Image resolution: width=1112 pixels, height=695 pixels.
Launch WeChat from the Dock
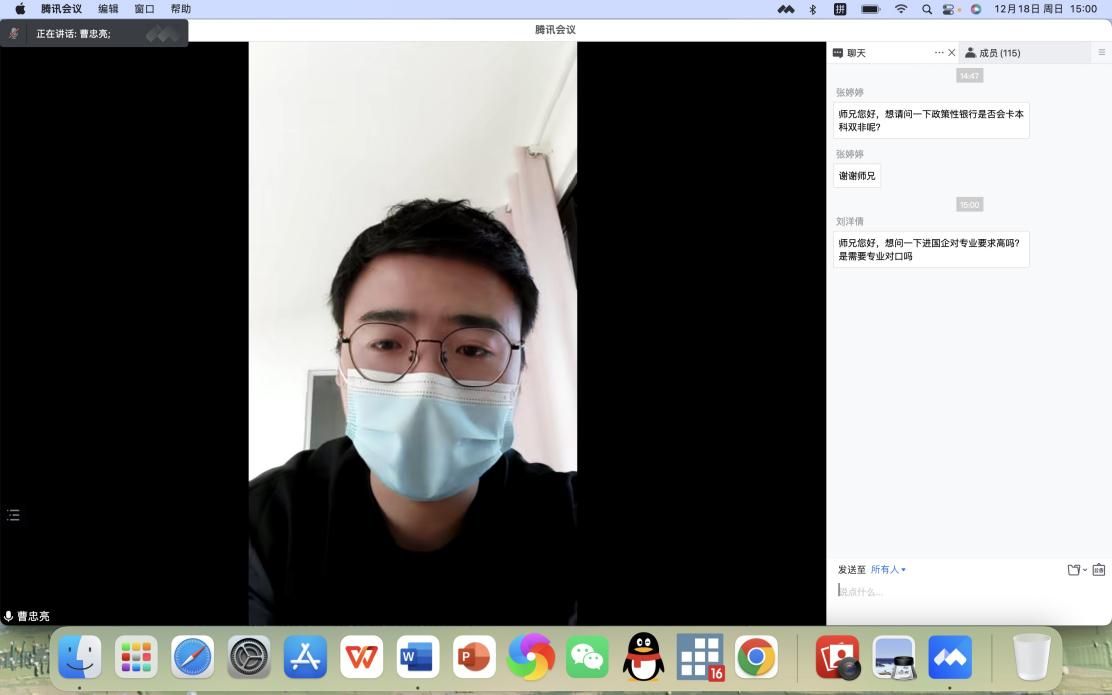[x=587, y=657]
